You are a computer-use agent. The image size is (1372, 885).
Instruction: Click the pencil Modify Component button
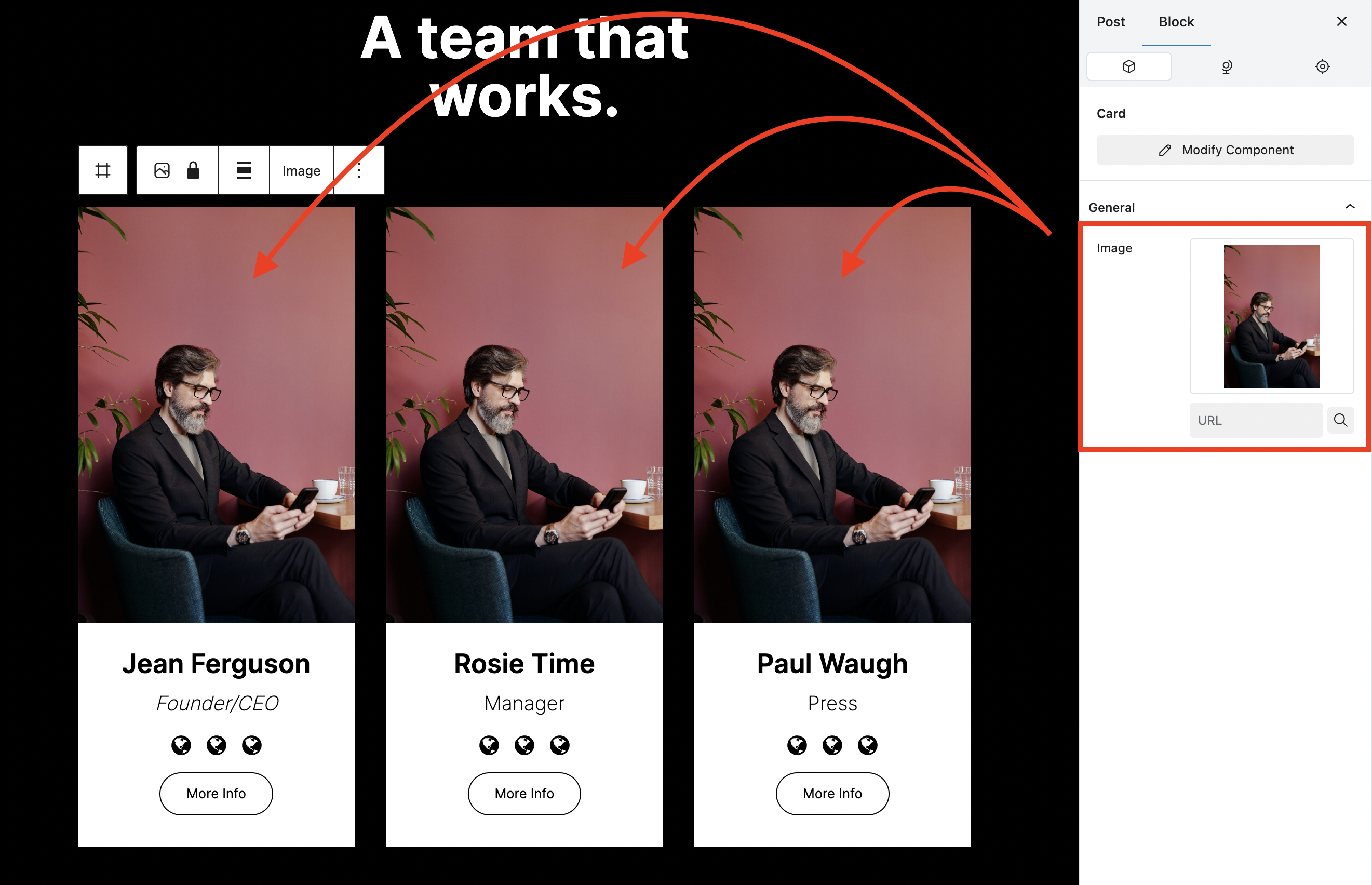(1225, 150)
